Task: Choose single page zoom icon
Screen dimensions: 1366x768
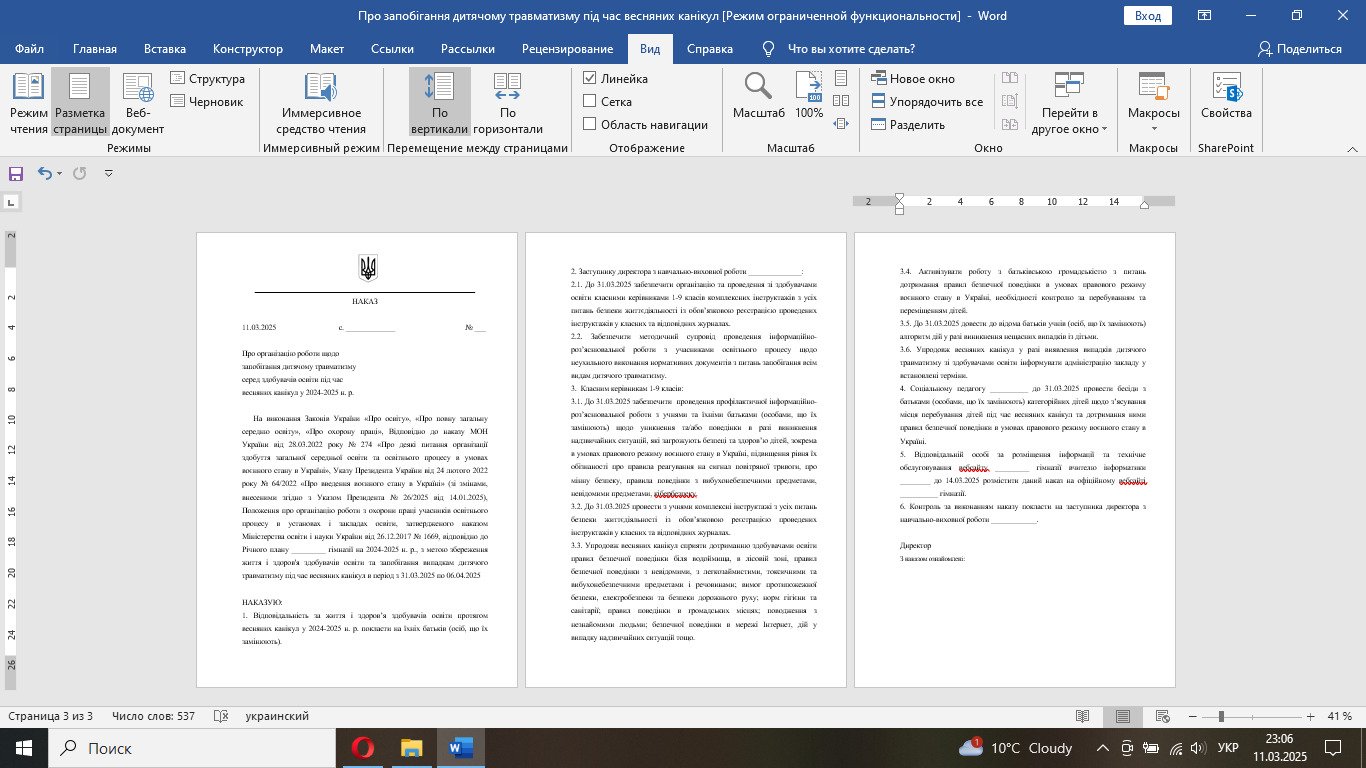Action: pyautogui.click(x=840, y=78)
